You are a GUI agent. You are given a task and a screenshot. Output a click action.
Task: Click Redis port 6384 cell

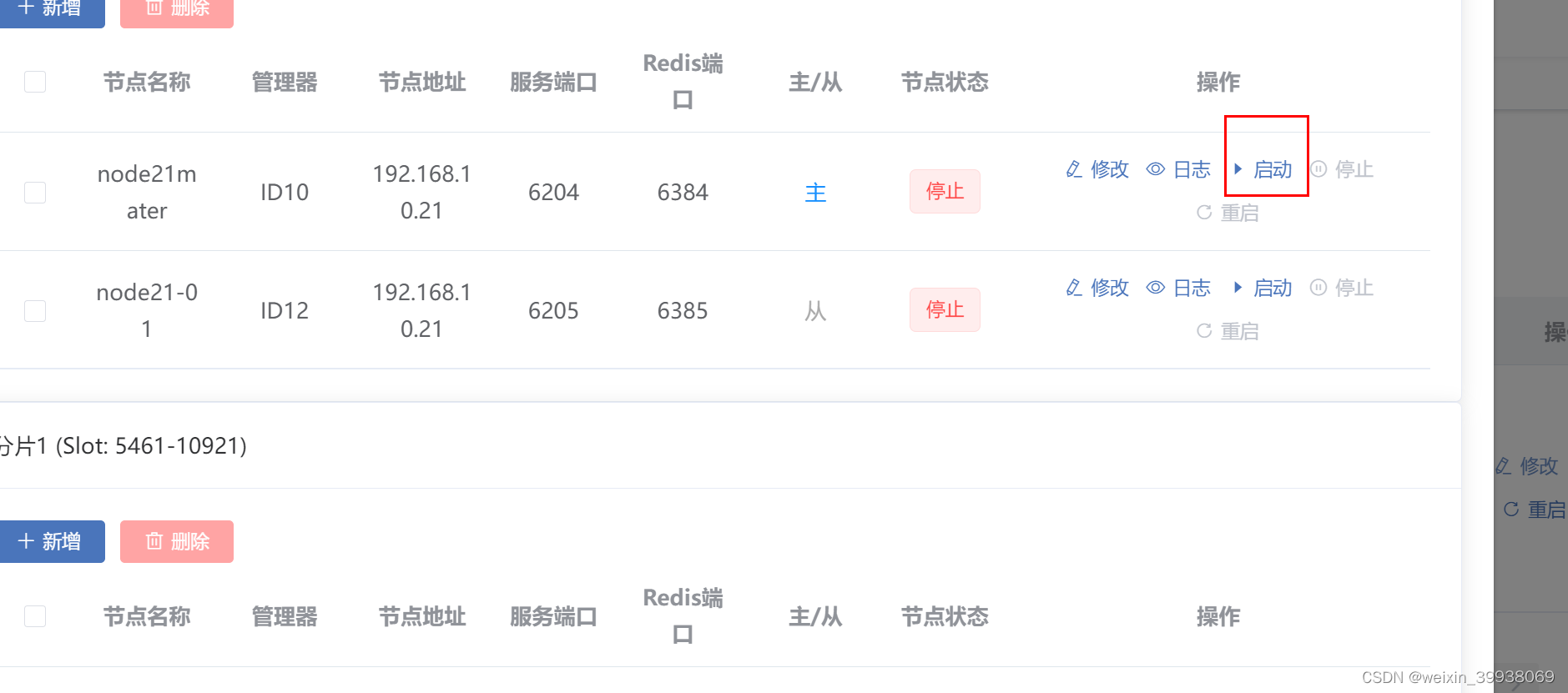683,193
